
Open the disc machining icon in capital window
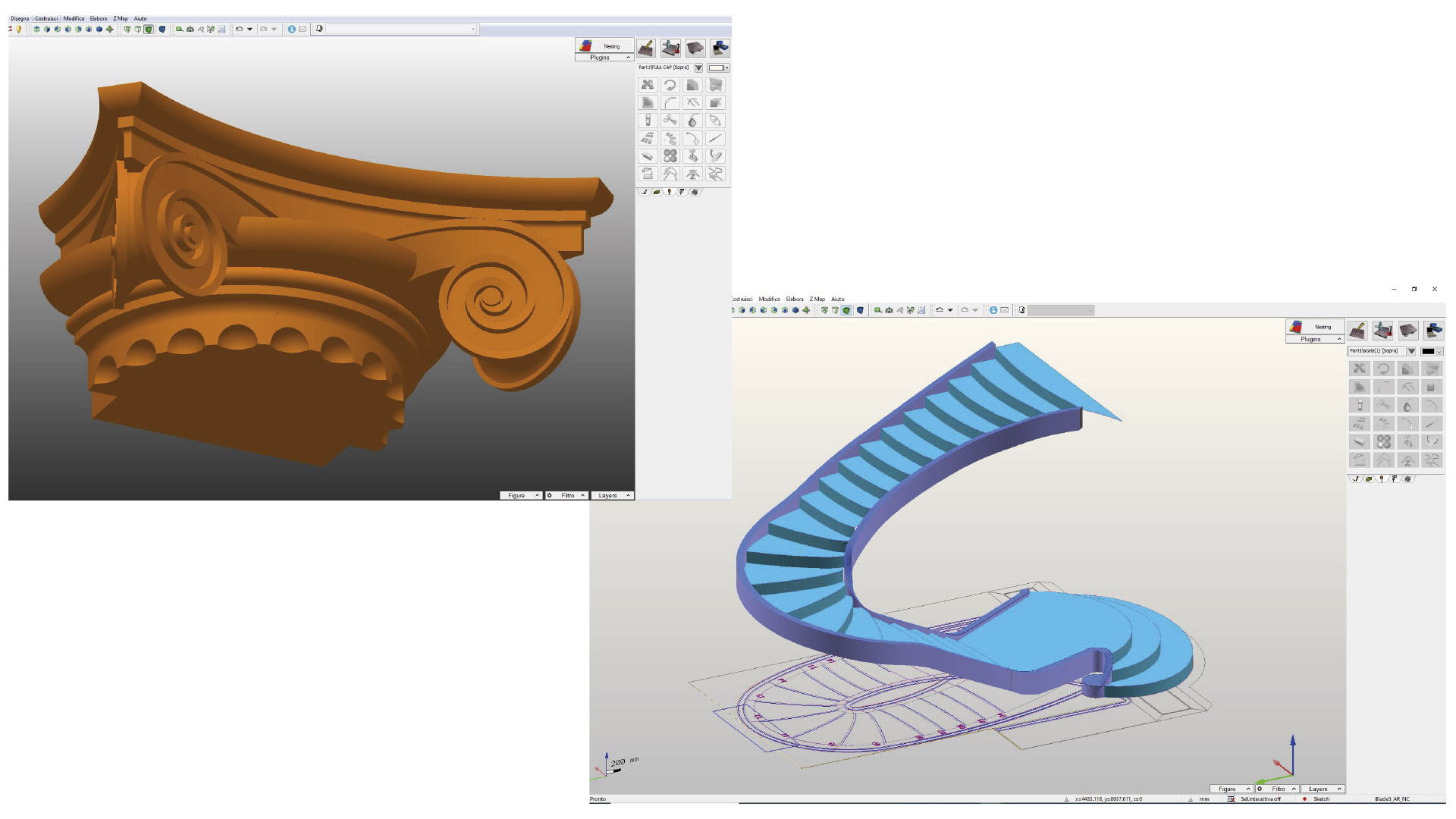[x=670, y=49]
